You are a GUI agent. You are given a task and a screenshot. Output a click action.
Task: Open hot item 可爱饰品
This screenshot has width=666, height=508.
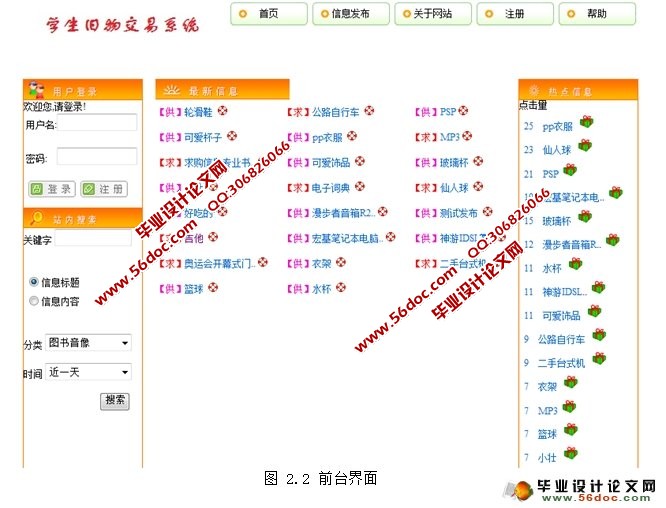point(562,316)
